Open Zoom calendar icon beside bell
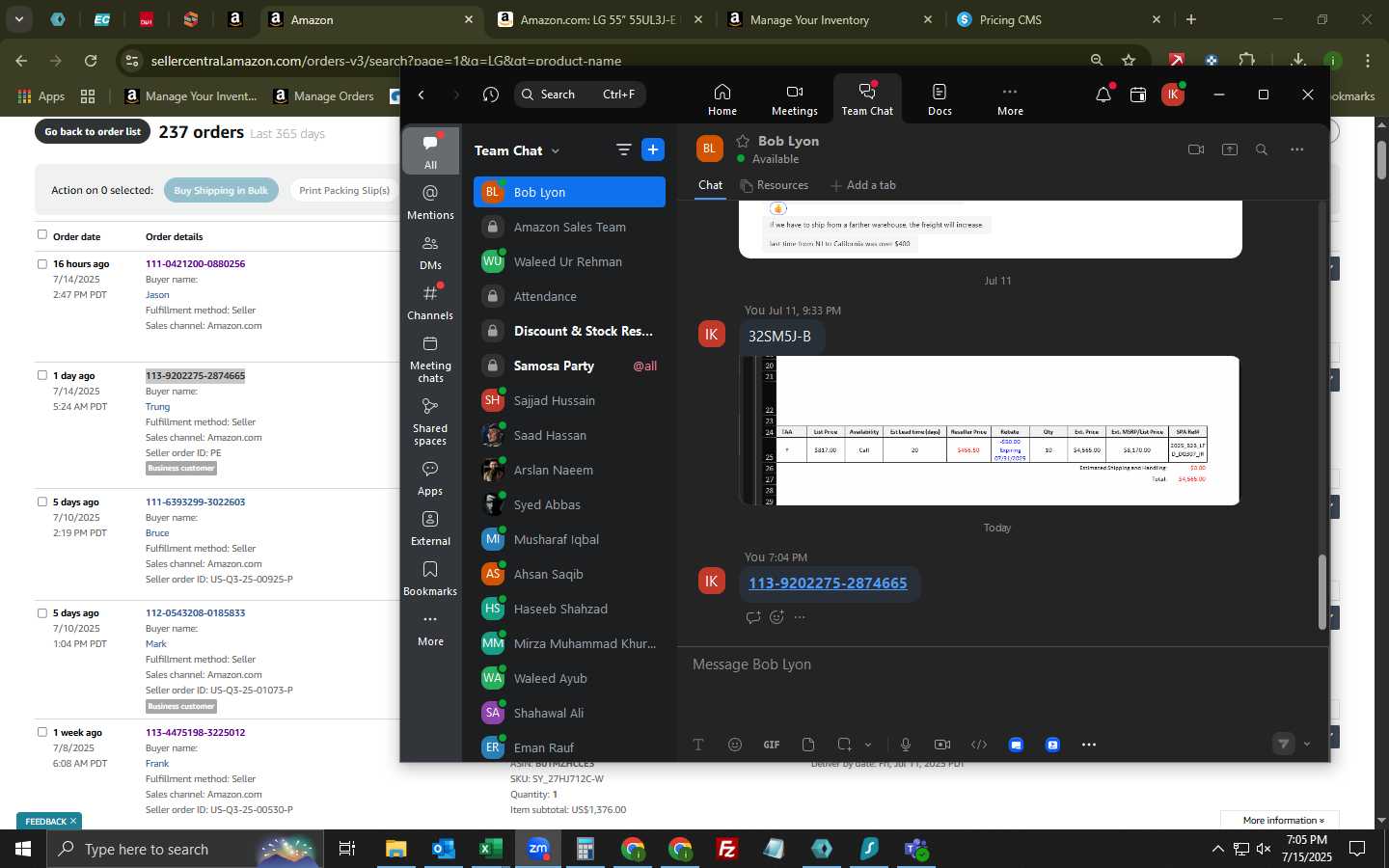 [1138, 95]
